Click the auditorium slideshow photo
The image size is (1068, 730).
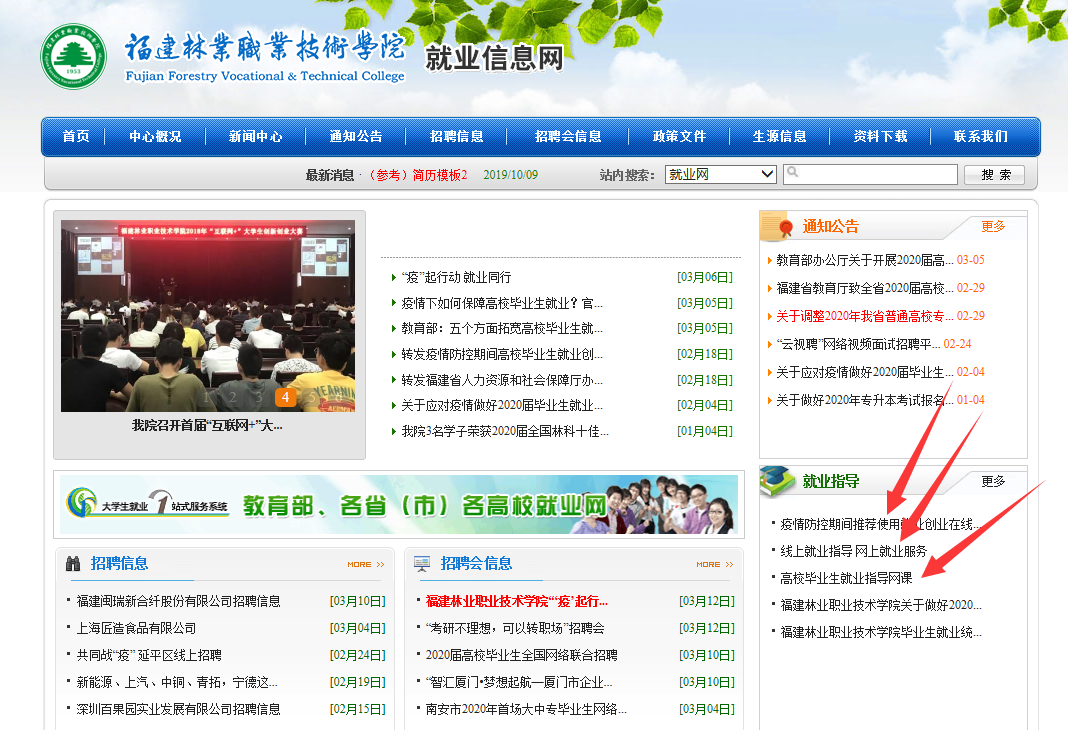pyautogui.click(x=208, y=315)
